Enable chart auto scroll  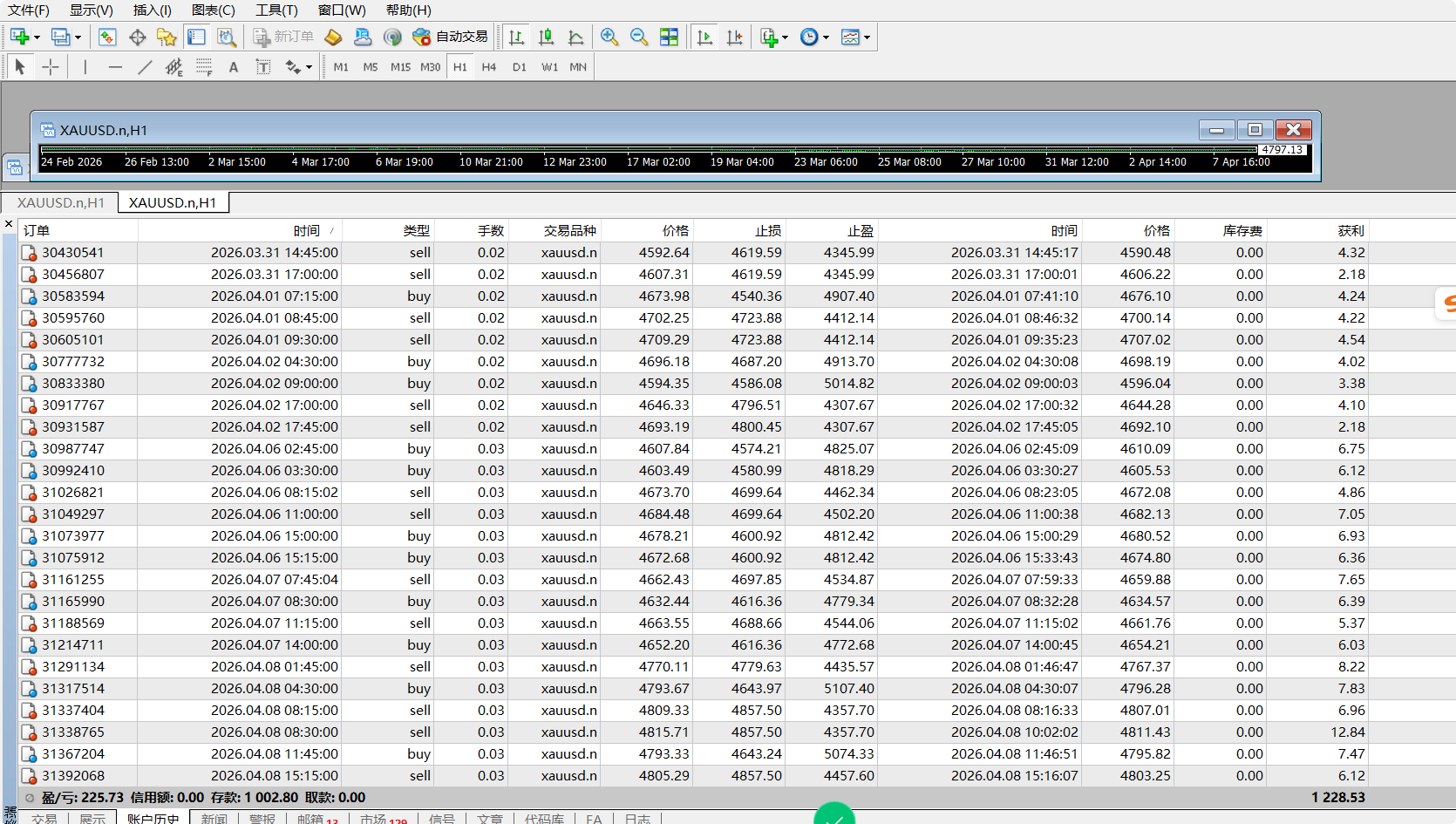pos(705,37)
